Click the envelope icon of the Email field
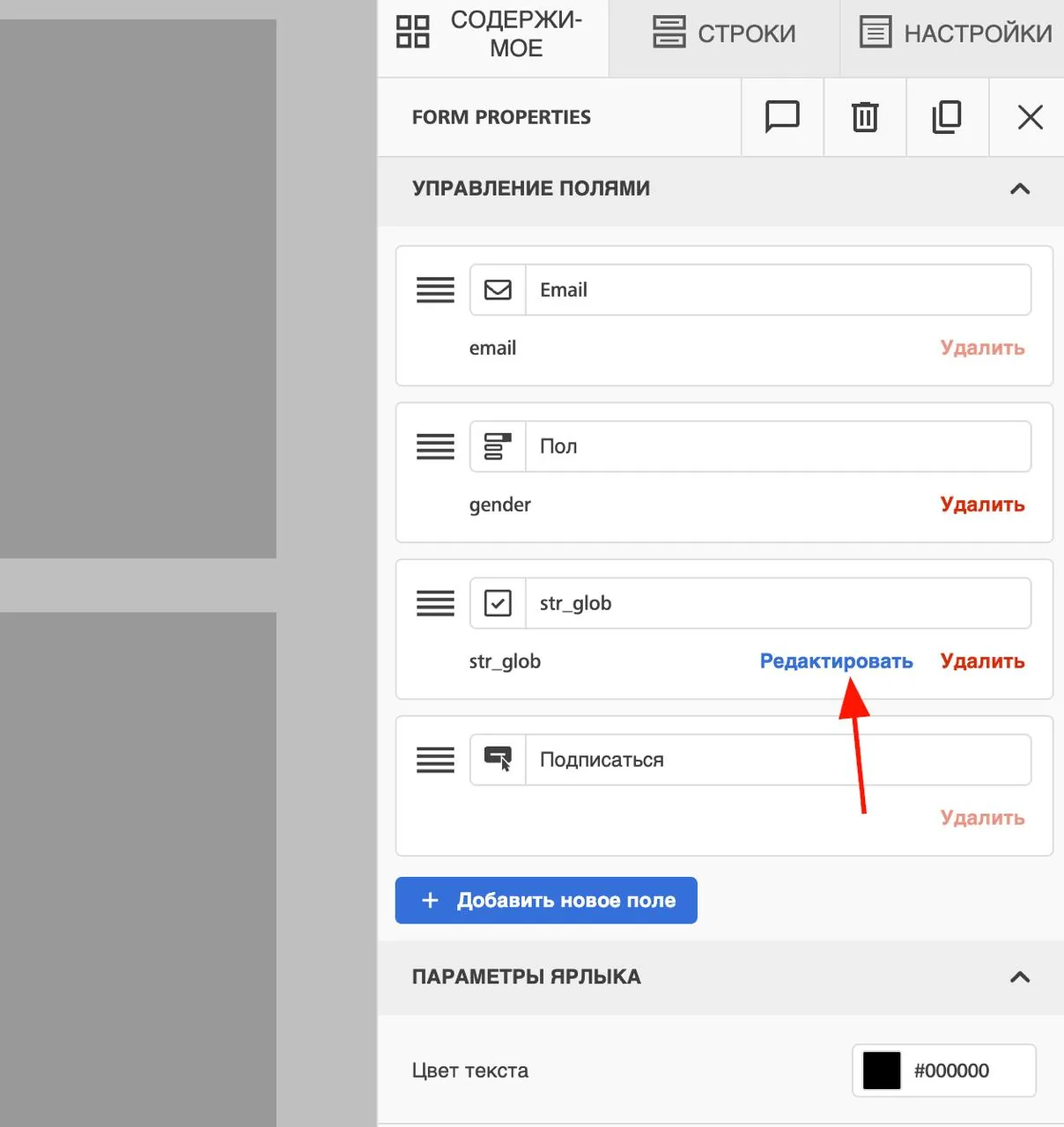The height and width of the screenshot is (1127, 1064). (498, 290)
